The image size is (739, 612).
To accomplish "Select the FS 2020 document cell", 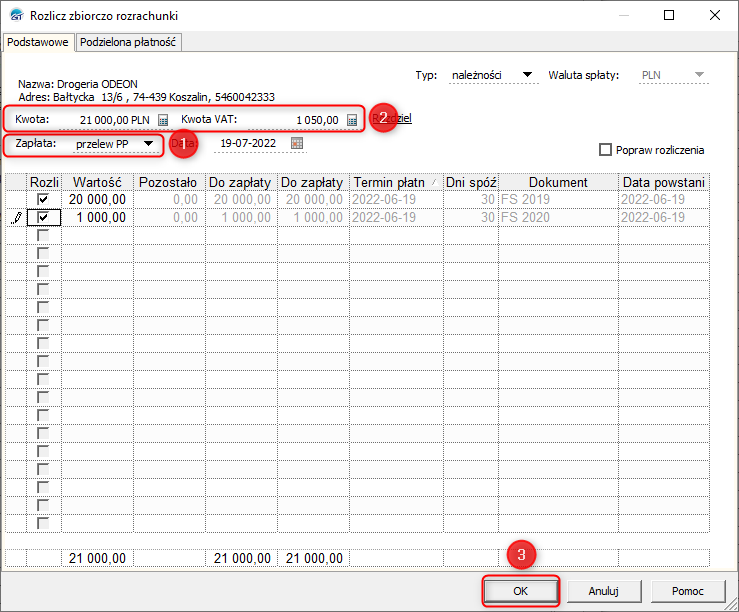I will (x=558, y=217).
